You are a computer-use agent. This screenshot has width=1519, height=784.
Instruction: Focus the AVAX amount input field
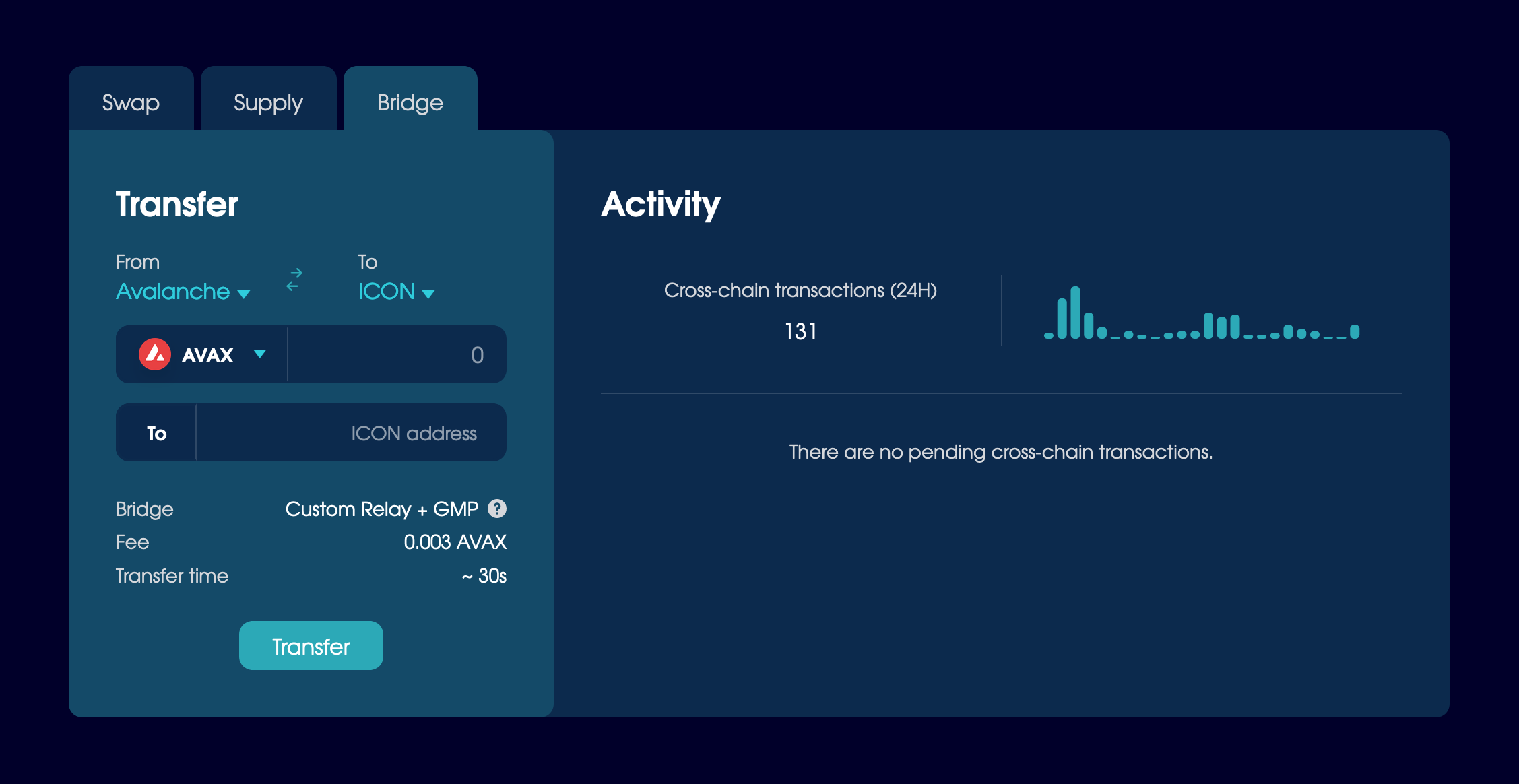(396, 354)
